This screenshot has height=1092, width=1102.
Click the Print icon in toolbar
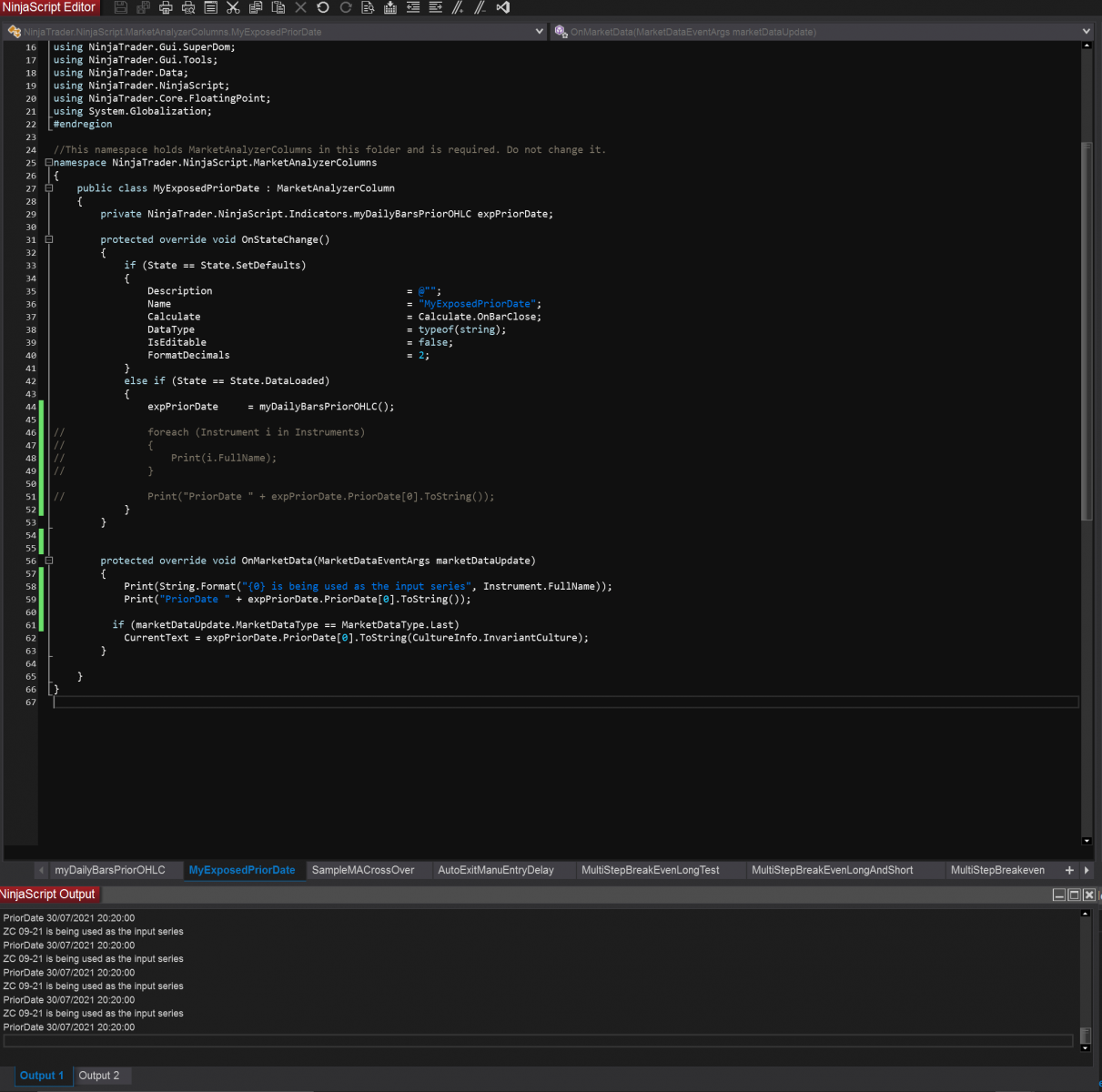click(x=166, y=7)
